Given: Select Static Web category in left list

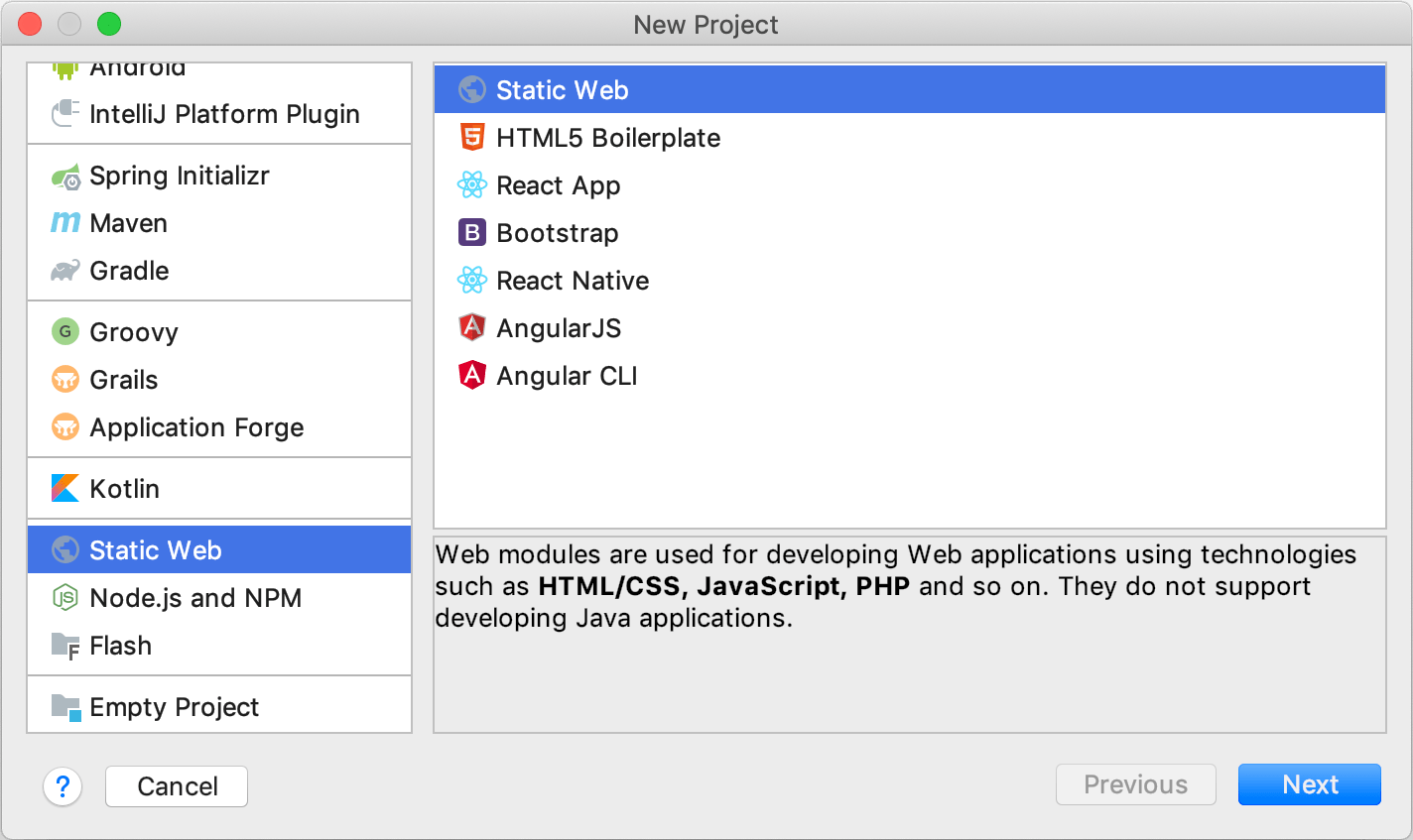Looking at the screenshot, I should (x=219, y=549).
